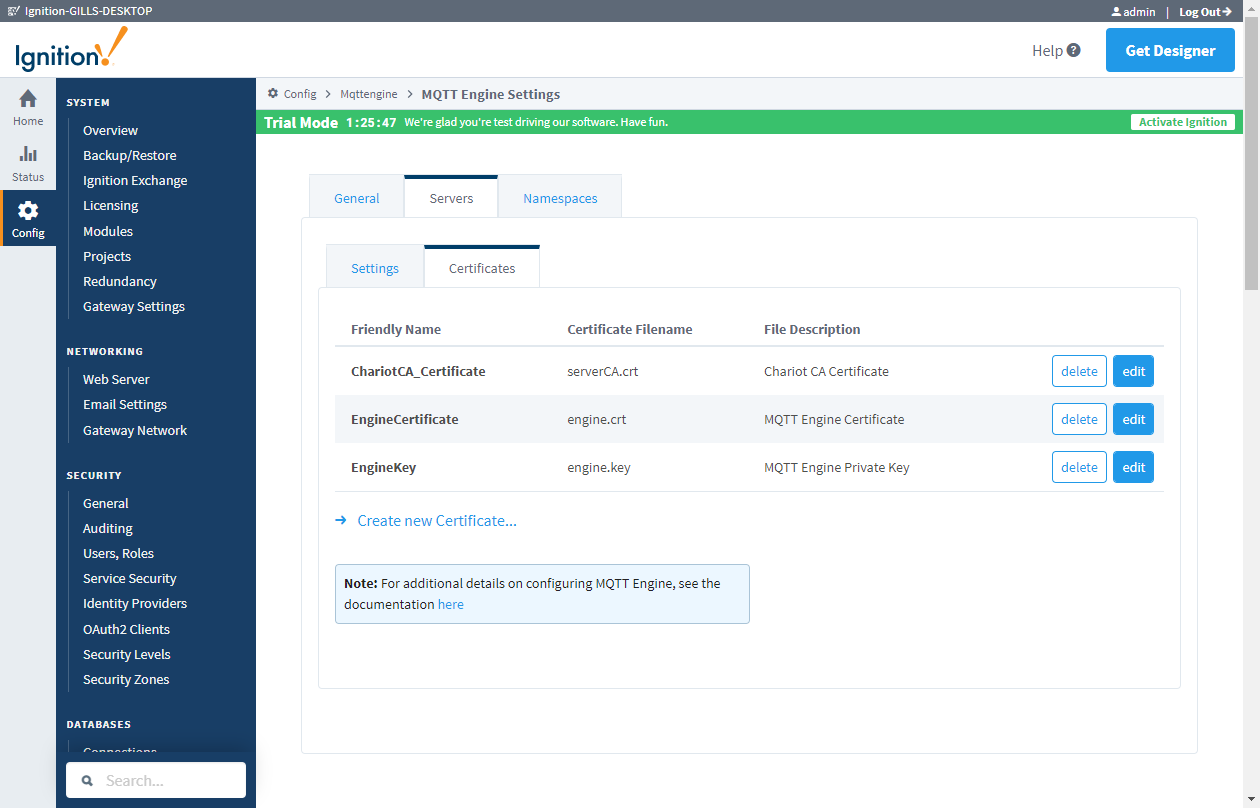This screenshot has height=808, width=1260.
Task: Open Gateway Settings page
Action: click(134, 306)
